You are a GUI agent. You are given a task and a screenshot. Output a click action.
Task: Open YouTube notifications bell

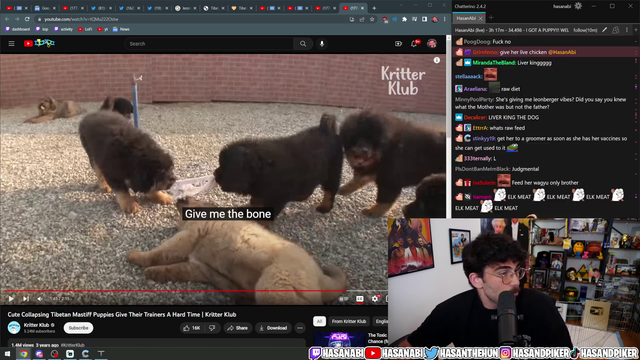click(x=414, y=44)
